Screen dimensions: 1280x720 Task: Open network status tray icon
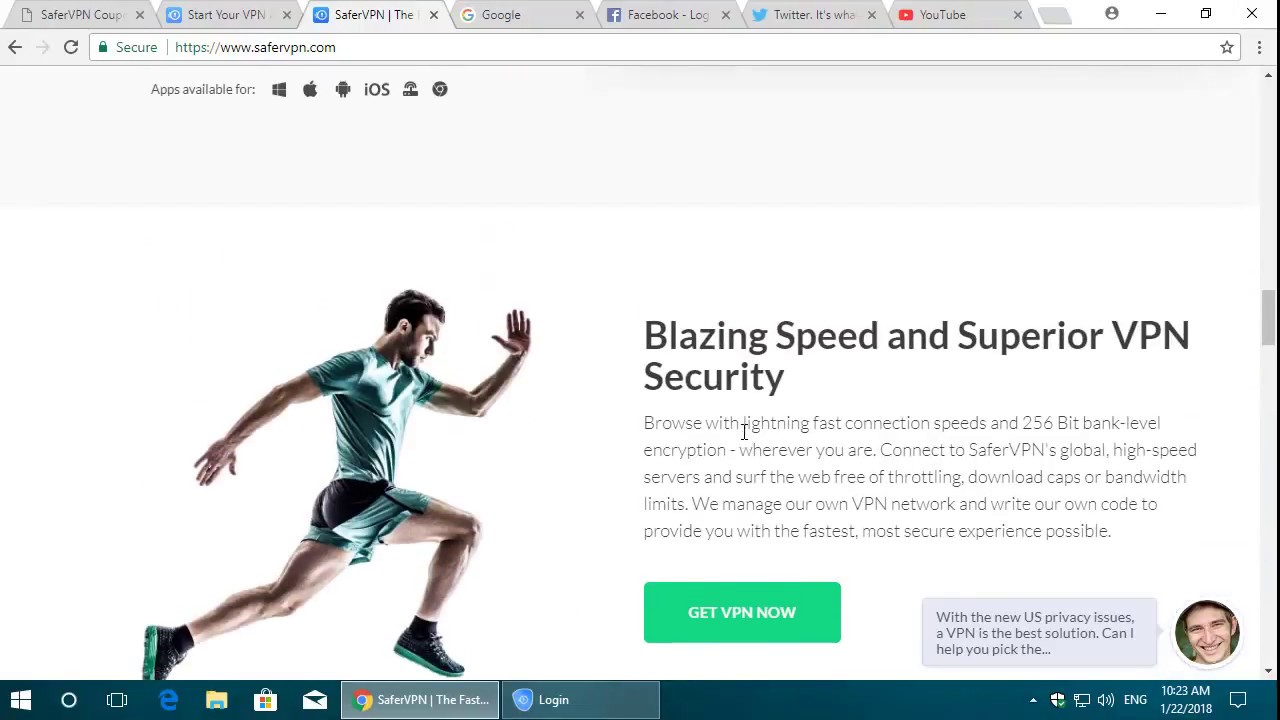pyautogui.click(x=1082, y=700)
